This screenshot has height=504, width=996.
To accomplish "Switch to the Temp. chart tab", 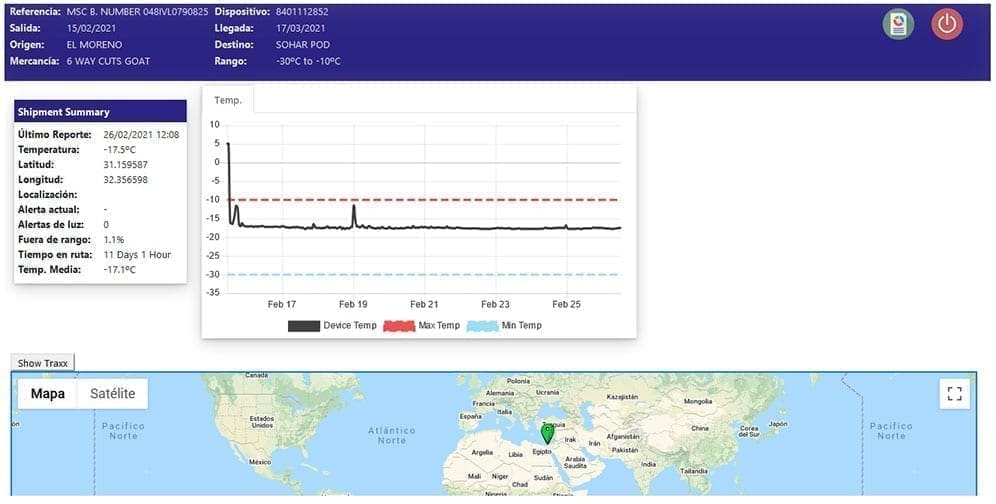I will [228, 100].
